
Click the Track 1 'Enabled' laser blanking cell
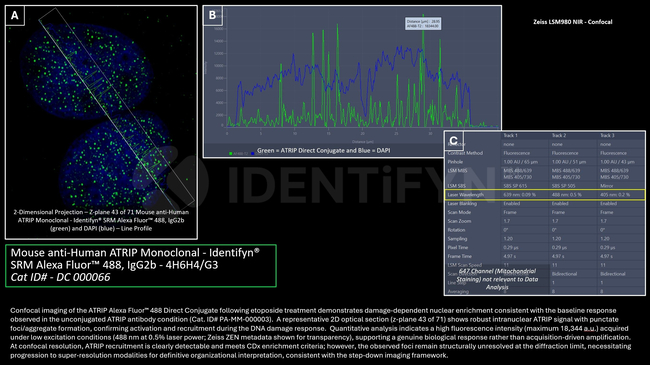512,204
